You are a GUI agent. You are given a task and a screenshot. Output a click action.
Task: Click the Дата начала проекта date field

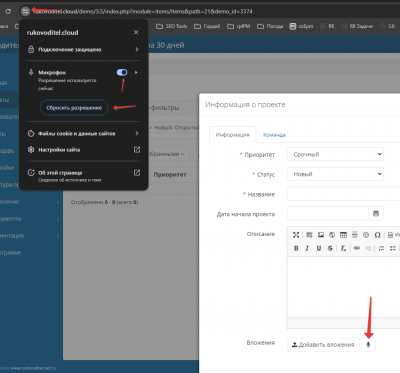328,214
